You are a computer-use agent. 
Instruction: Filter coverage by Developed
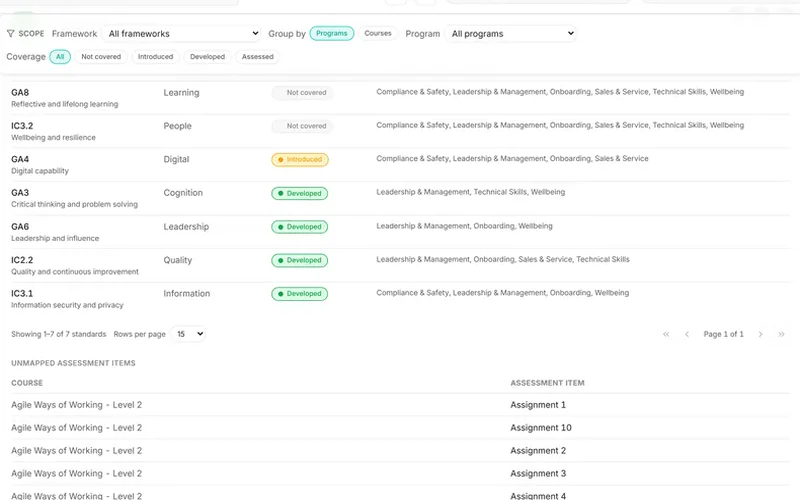click(x=207, y=57)
